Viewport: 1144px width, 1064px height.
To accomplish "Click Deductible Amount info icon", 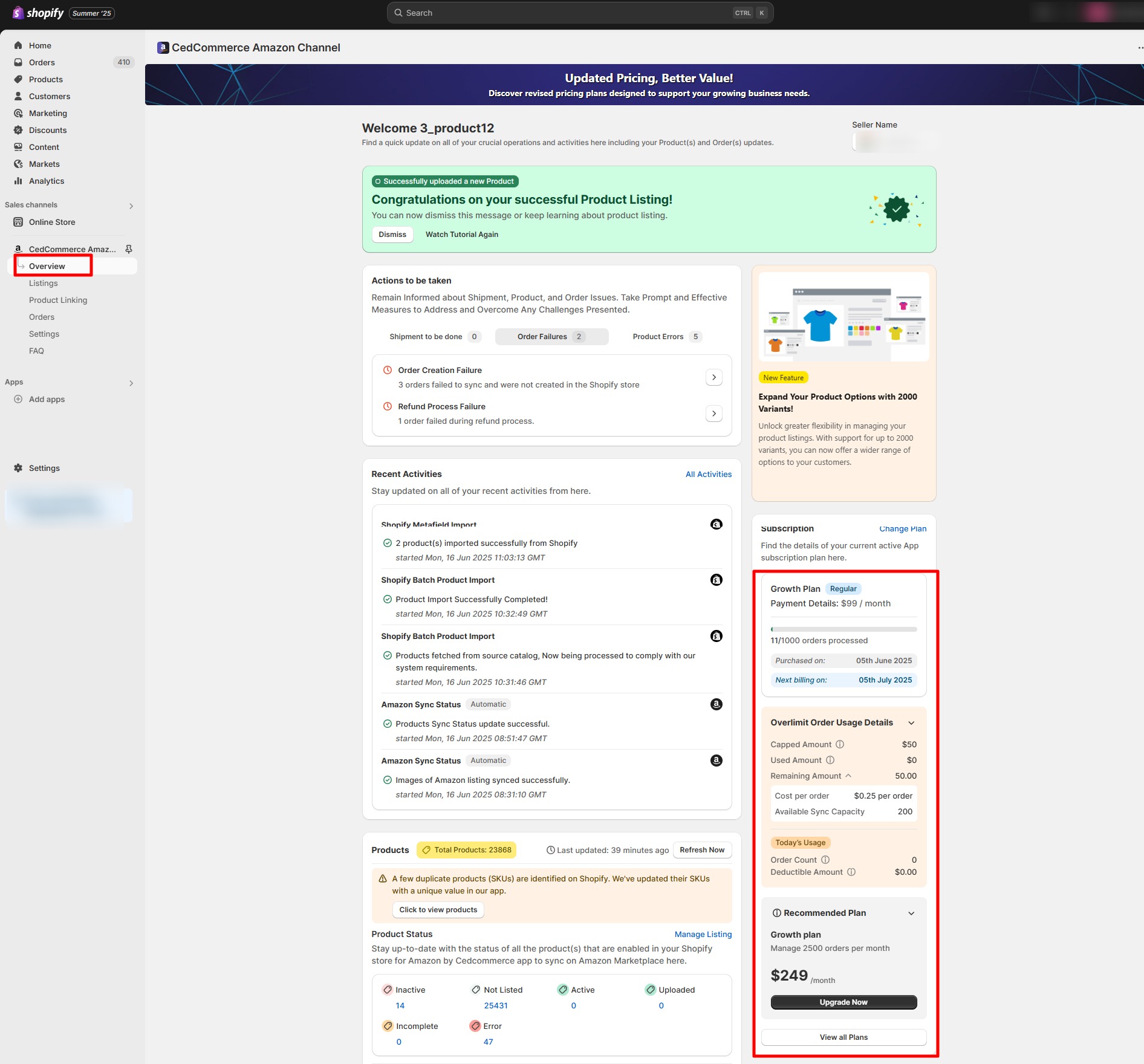I will (851, 872).
